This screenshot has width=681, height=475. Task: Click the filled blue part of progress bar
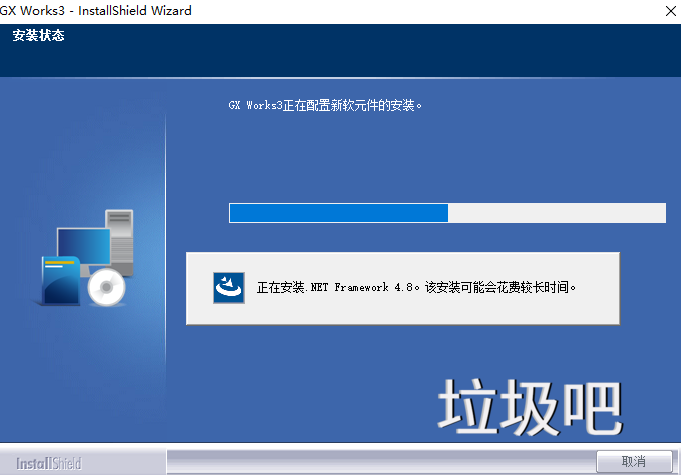pos(338,213)
